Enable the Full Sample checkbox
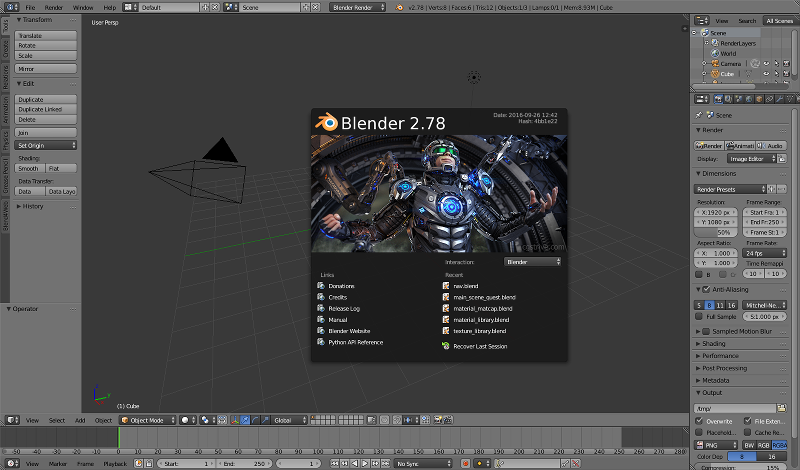This screenshot has height=470, width=800. tap(700, 316)
